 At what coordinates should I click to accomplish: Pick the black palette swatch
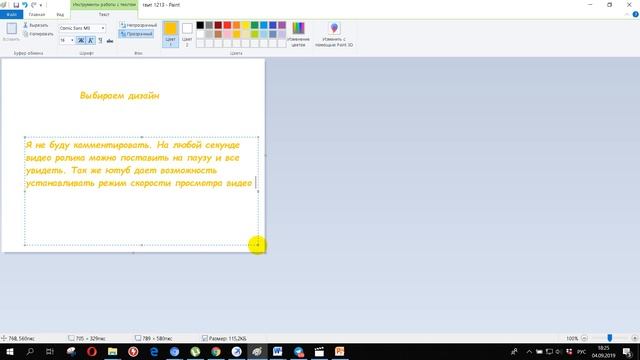click(x=200, y=25)
